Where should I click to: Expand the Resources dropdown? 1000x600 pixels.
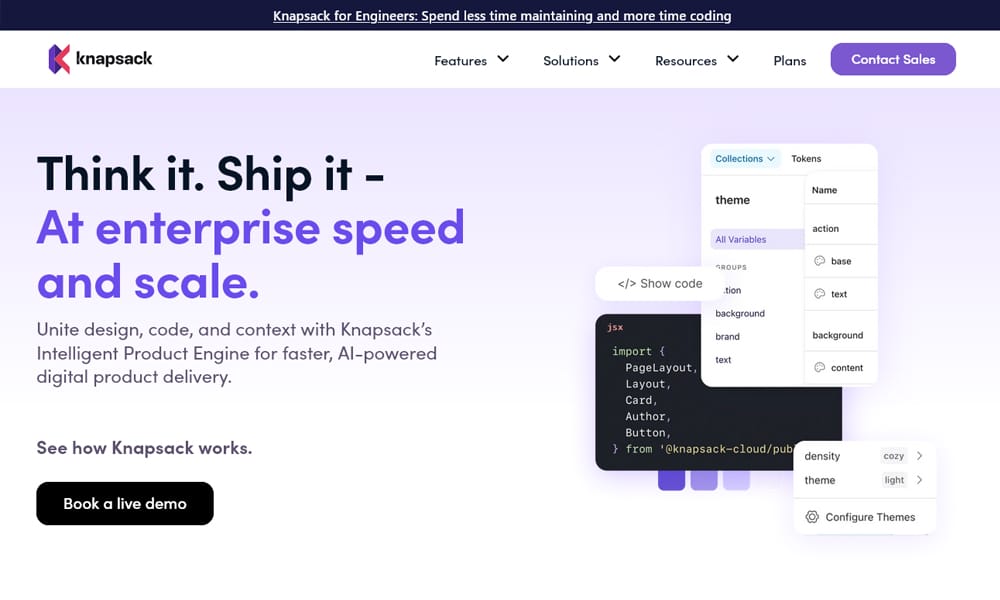coord(733,60)
